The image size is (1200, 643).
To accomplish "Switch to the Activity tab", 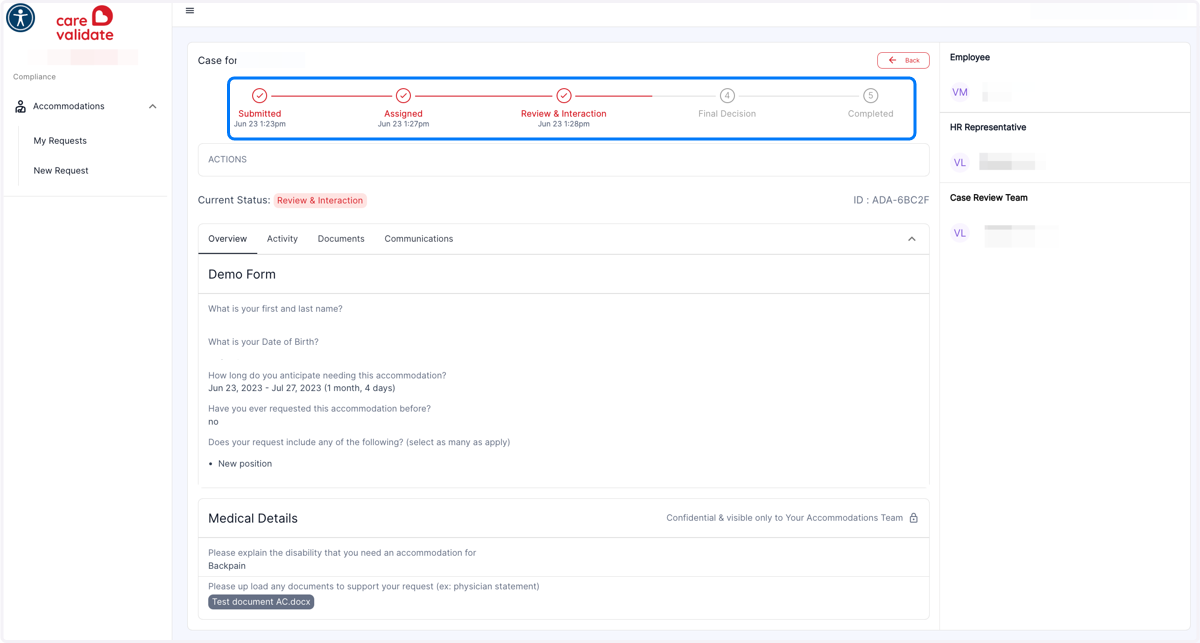I will [282, 239].
